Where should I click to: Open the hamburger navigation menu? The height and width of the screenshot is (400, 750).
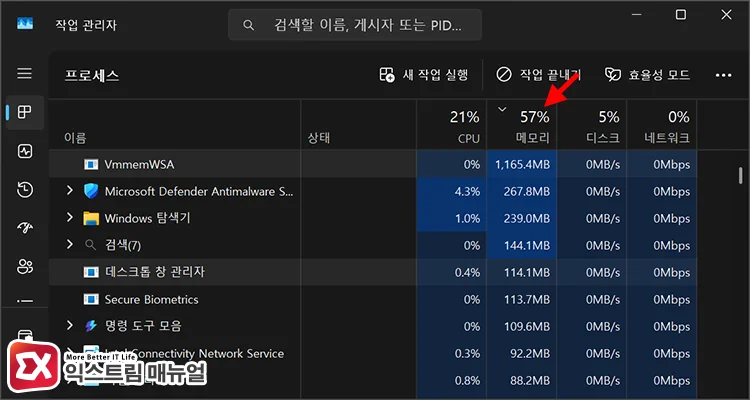click(24, 74)
